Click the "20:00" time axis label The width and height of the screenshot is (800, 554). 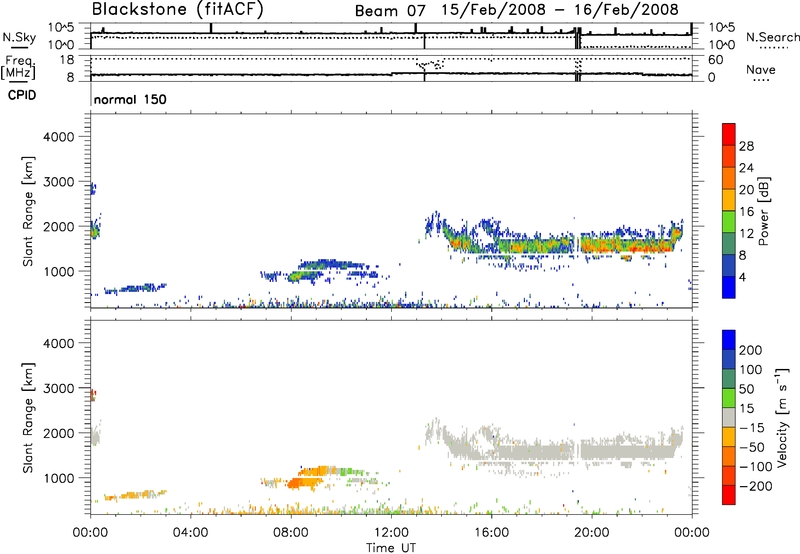tap(592, 533)
